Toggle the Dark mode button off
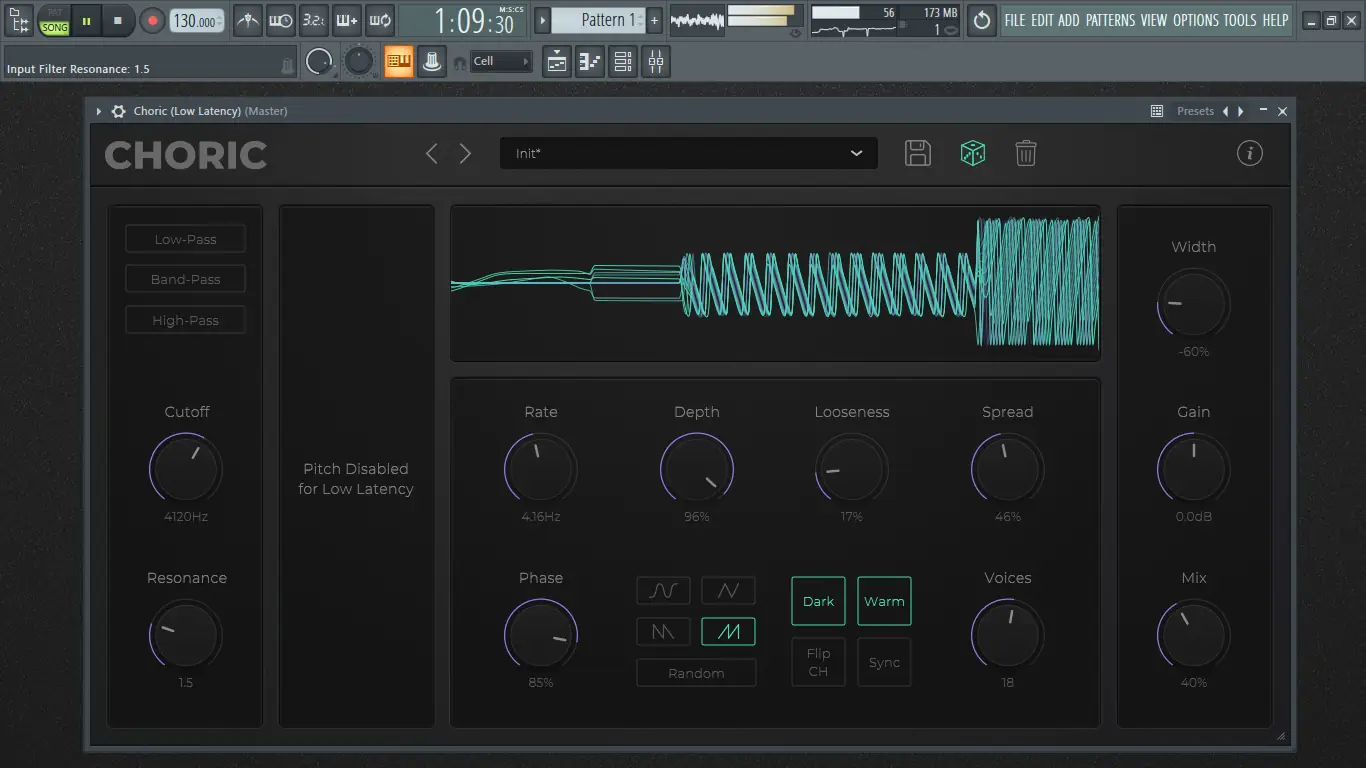This screenshot has height=768, width=1366. [x=818, y=601]
